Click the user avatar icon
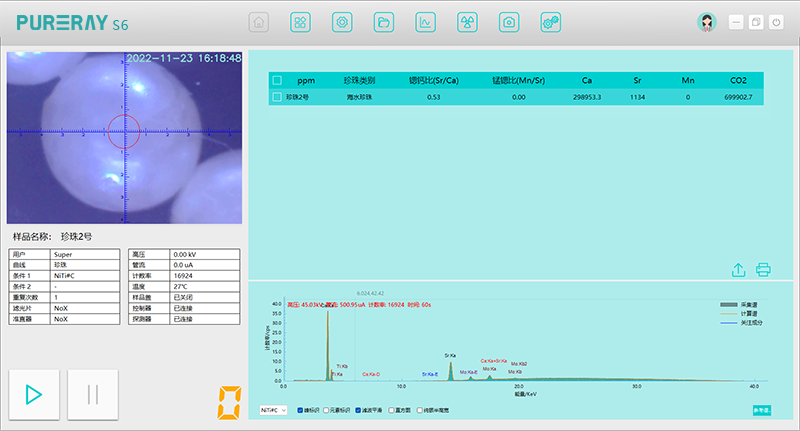The width and height of the screenshot is (800, 431). point(707,22)
